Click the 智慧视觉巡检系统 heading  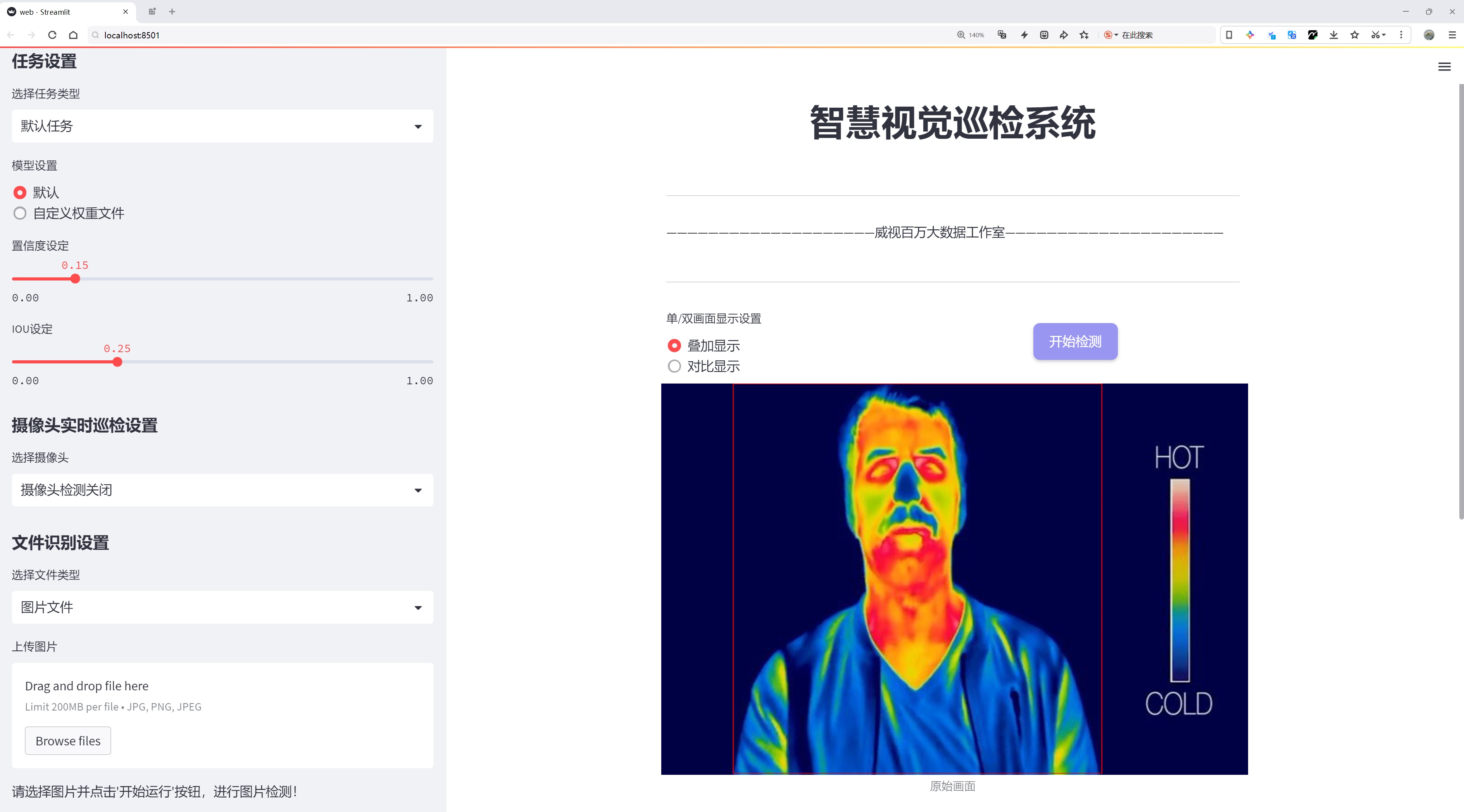pyautogui.click(x=952, y=123)
